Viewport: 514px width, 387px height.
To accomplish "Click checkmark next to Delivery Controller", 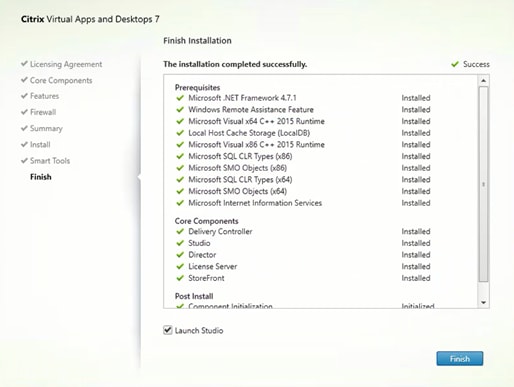I will coord(180,231).
